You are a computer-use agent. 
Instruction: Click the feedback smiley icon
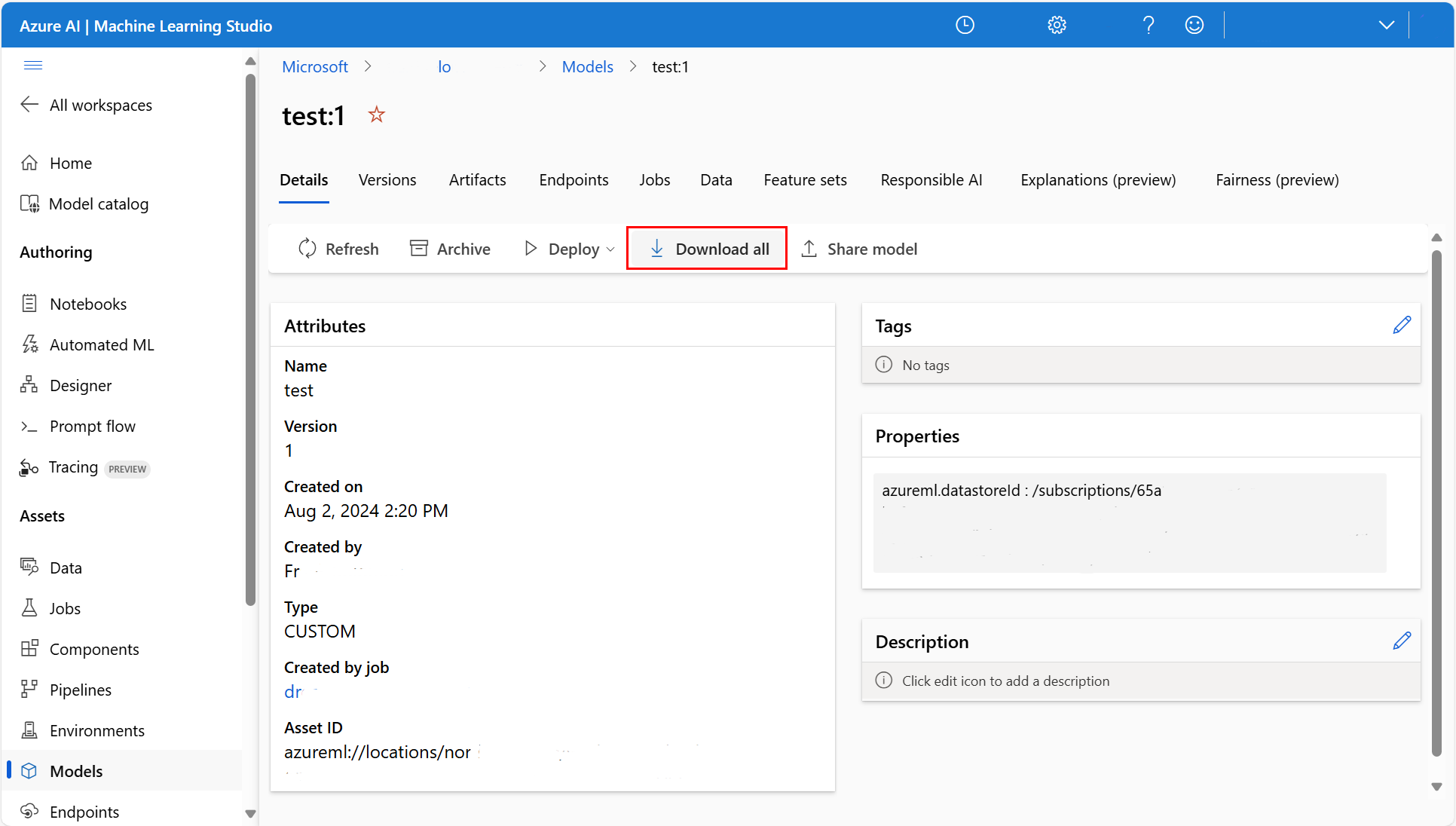(1194, 25)
